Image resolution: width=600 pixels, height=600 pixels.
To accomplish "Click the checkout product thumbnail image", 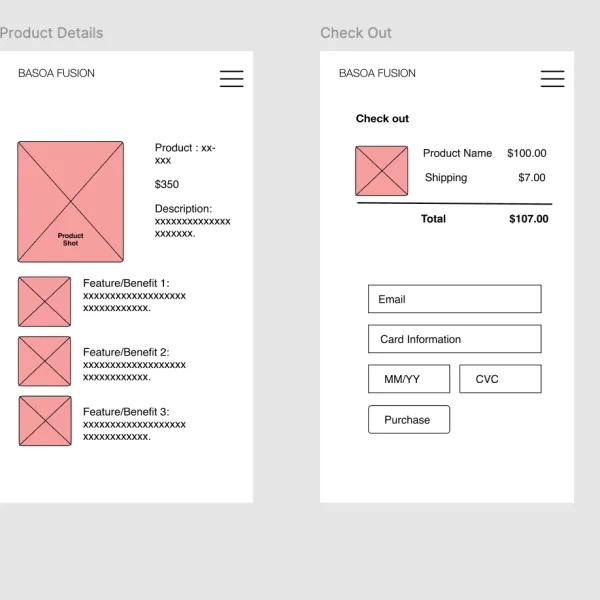I will 382,171.
